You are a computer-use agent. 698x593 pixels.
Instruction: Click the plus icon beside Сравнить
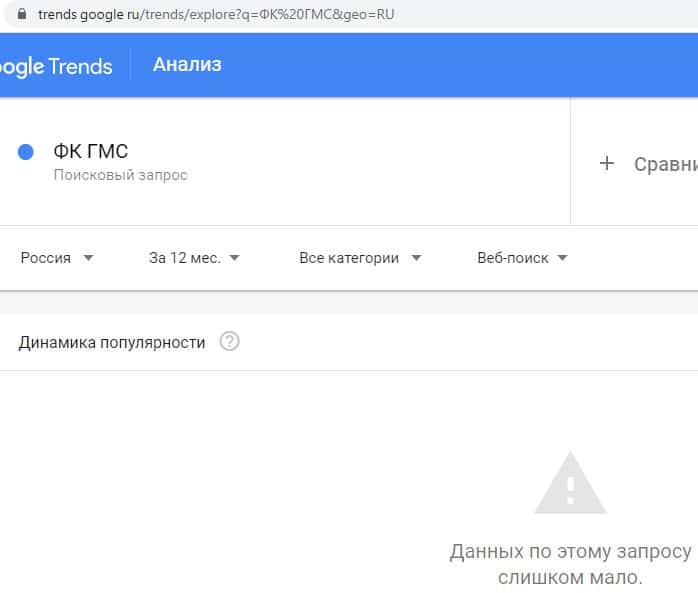(x=606, y=164)
